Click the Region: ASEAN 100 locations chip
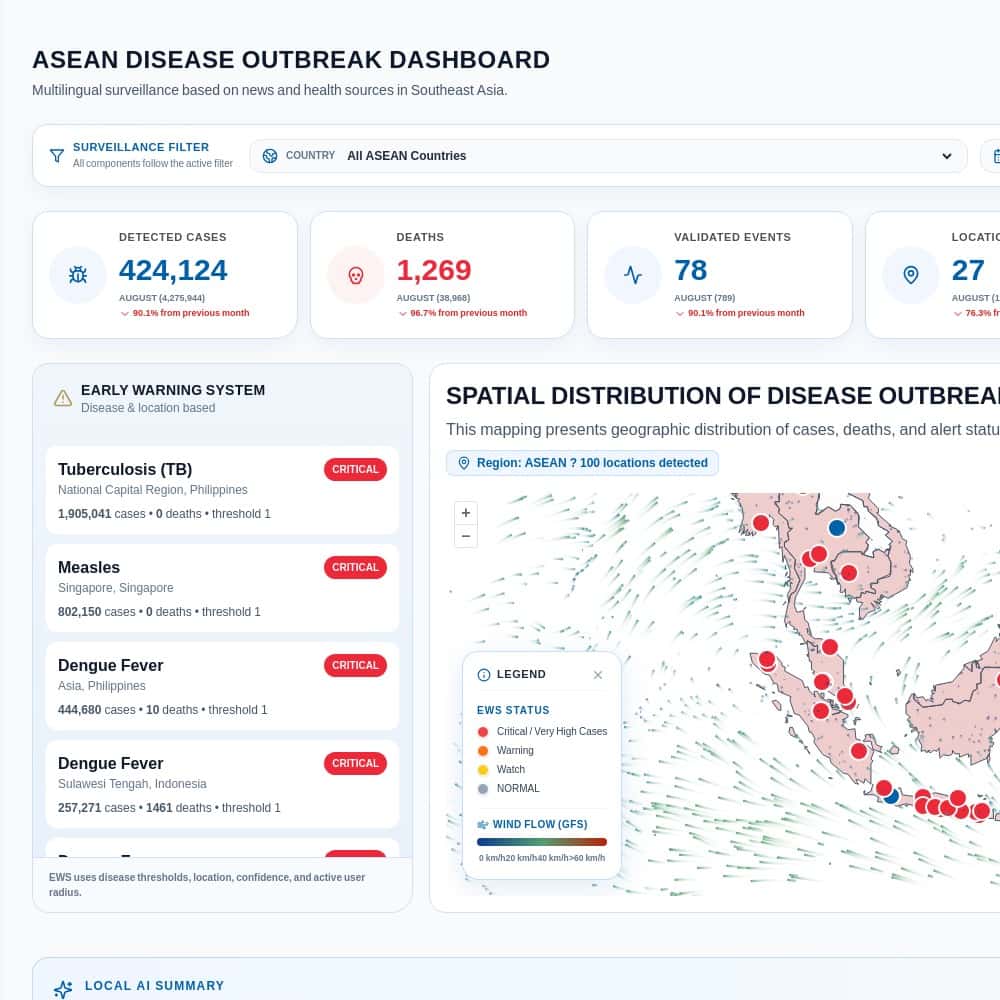The width and height of the screenshot is (1000, 1000). 582,463
